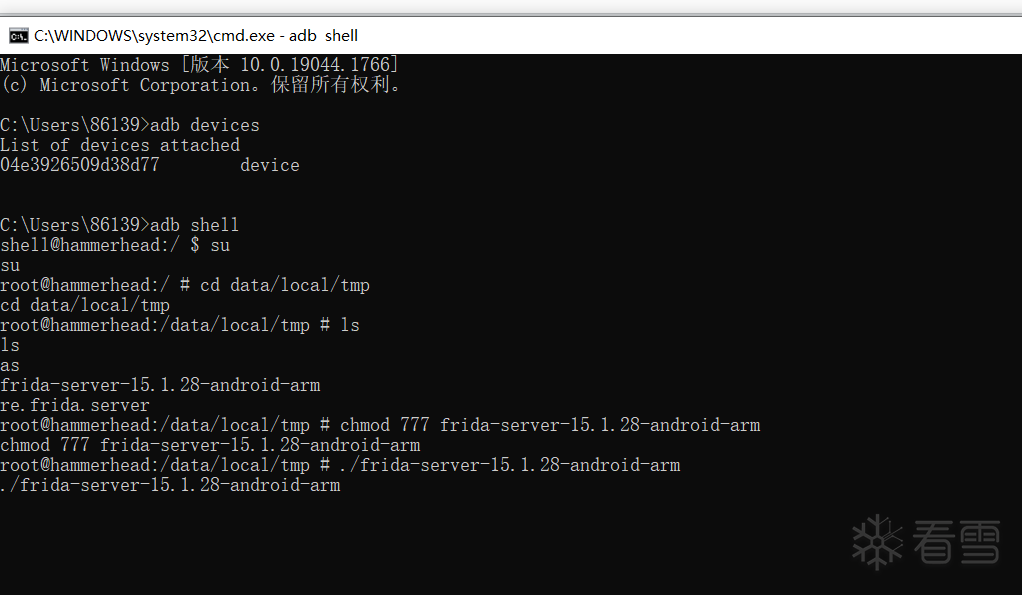Screen dimensions: 1022x595
Task: Click the 看雪 watermark text
Action: pyautogui.click(x=956, y=543)
